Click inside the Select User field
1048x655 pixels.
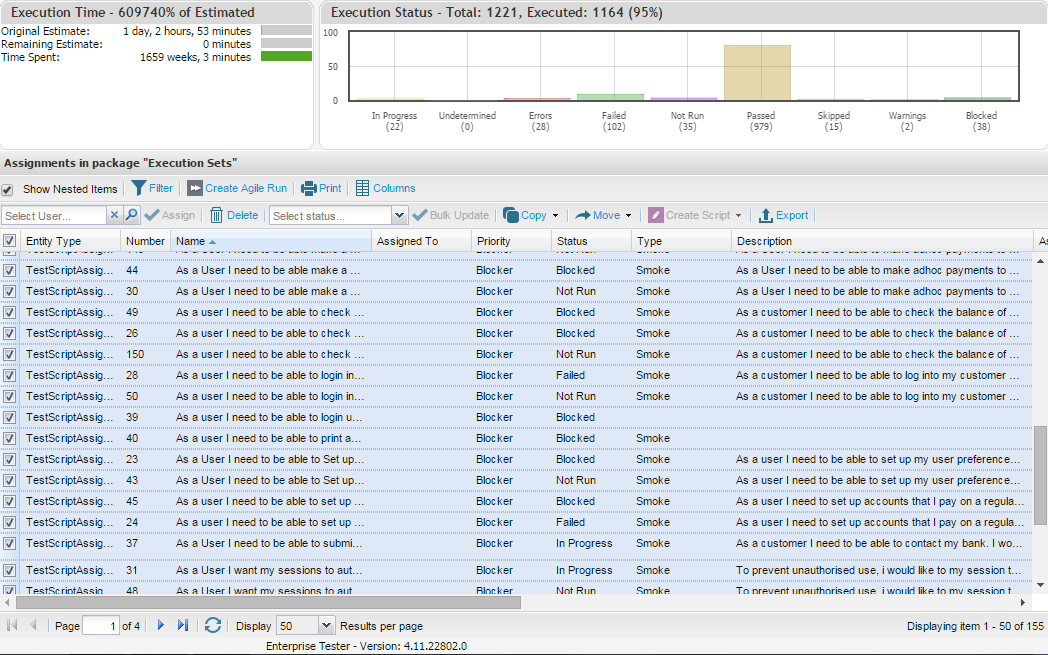[x=53, y=215]
